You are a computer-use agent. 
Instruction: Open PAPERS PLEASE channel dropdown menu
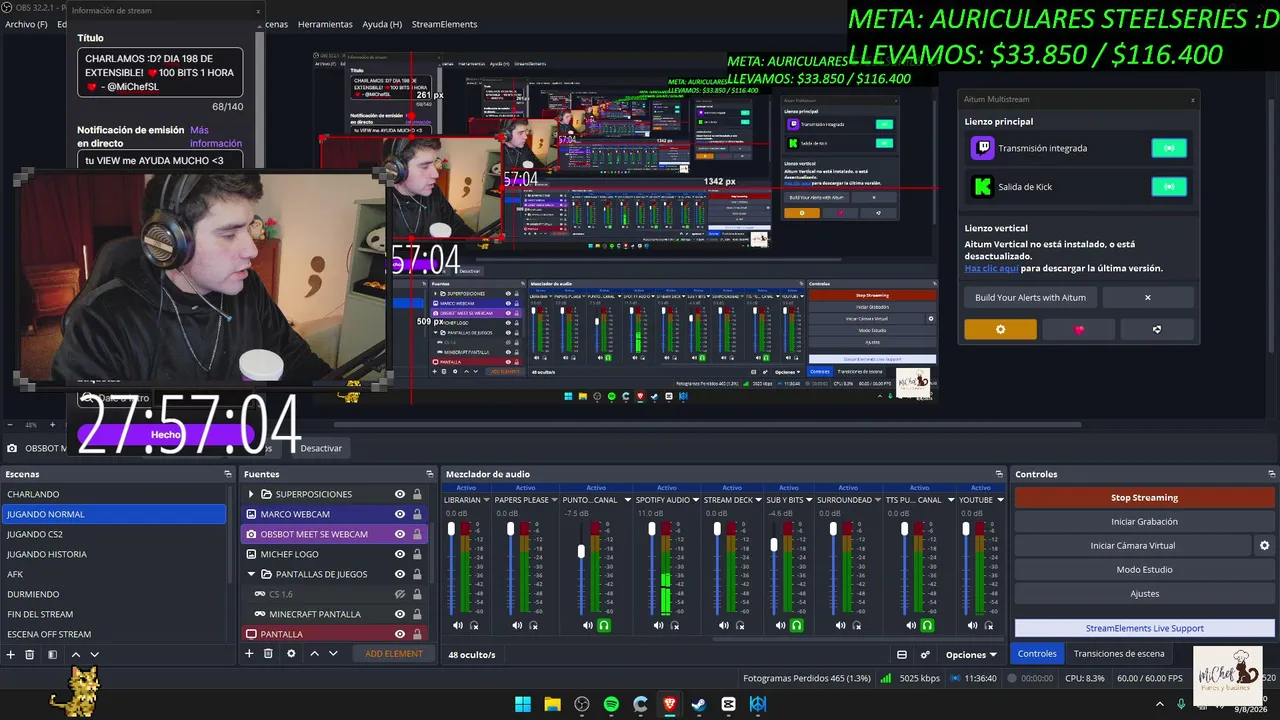[555, 500]
